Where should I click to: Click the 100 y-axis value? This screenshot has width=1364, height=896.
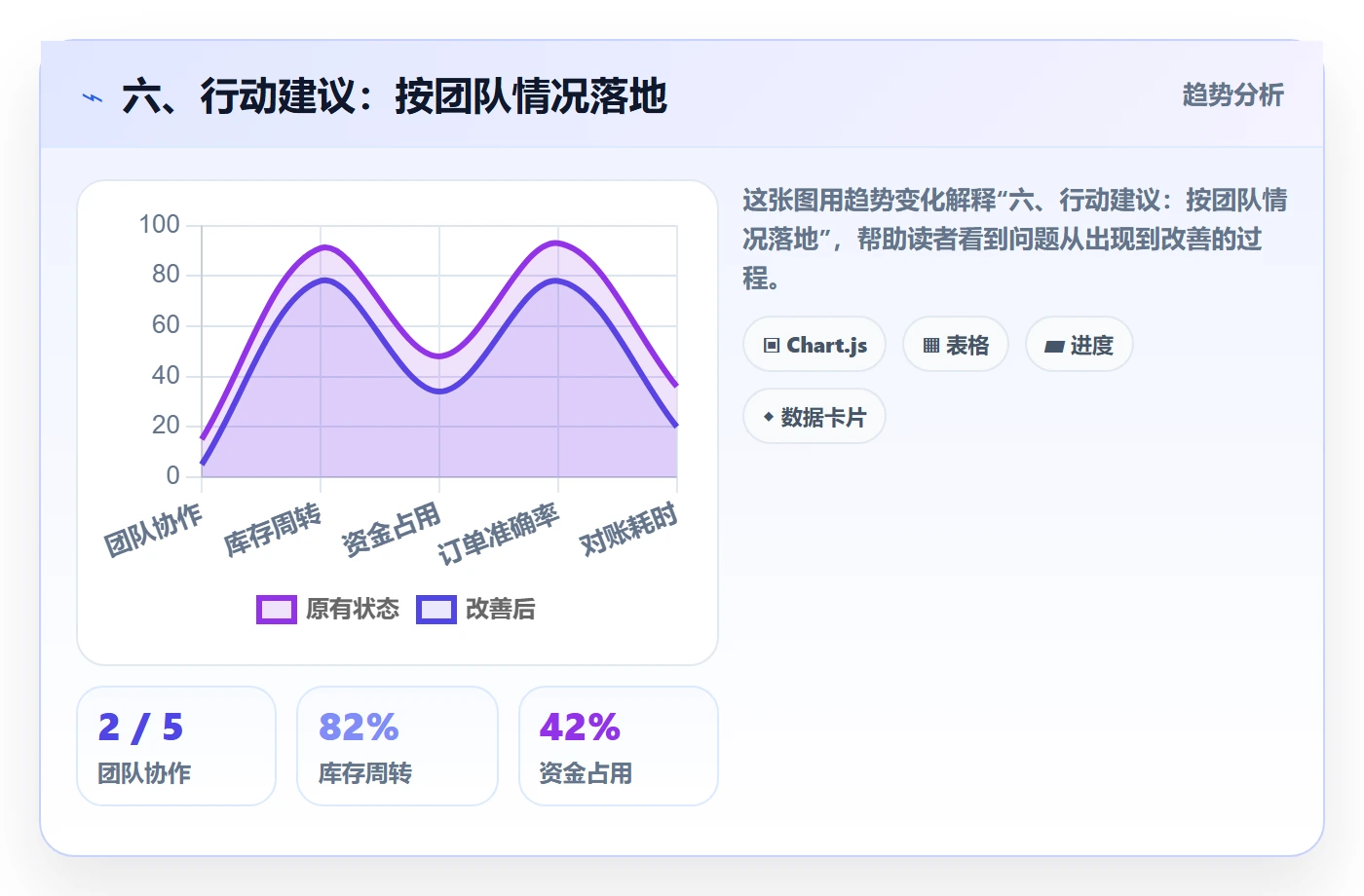pyautogui.click(x=160, y=224)
